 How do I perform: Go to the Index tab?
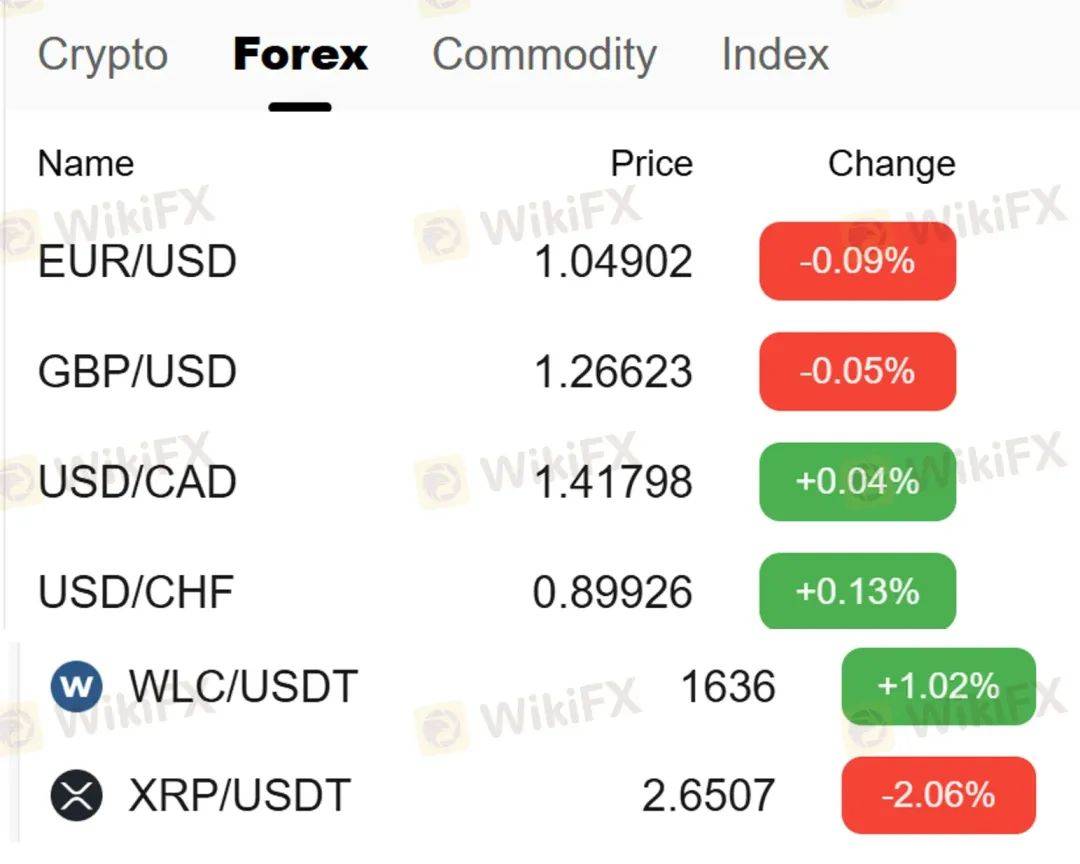click(x=775, y=54)
